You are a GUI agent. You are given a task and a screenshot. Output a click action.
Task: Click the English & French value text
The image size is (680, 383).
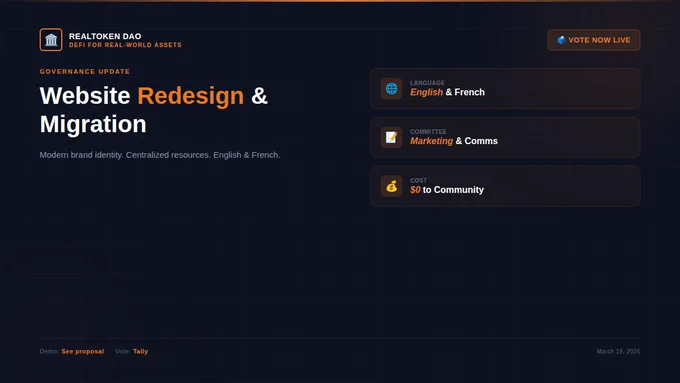[447, 92]
